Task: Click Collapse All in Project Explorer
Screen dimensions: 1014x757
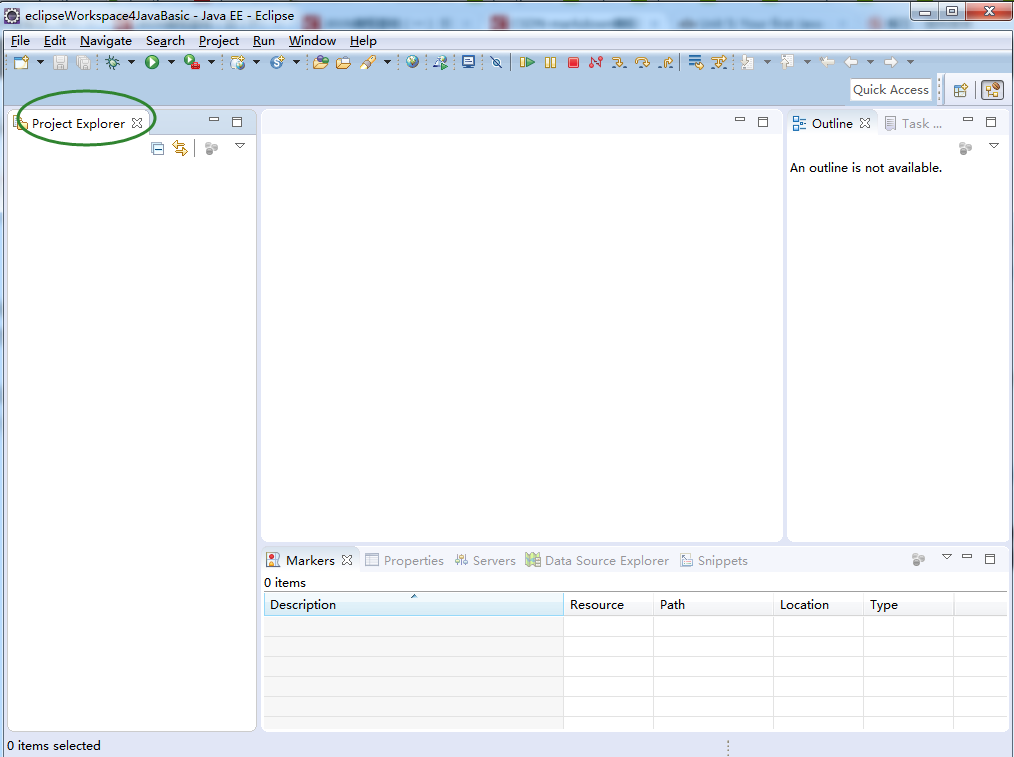Action: click(x=157, y=149)
